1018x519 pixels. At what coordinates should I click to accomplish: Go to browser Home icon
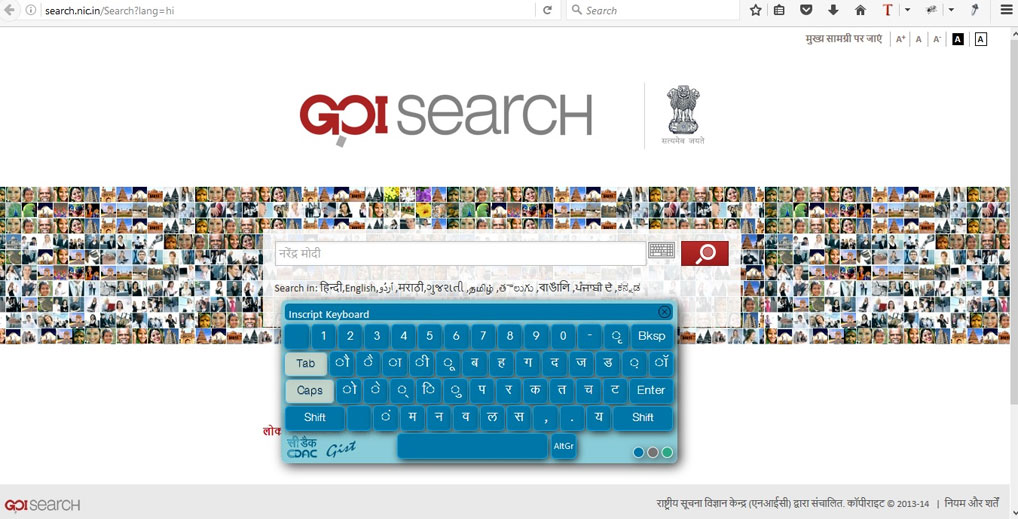(x=860, y=10)
